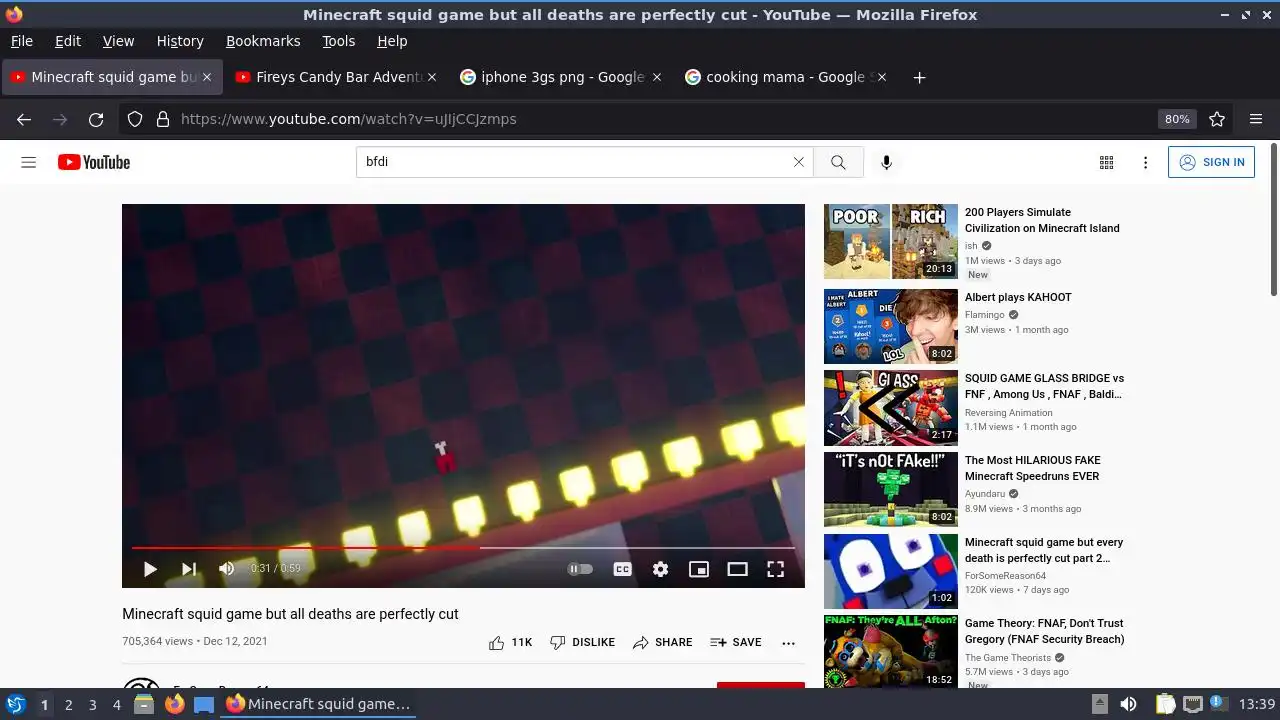Open the Edit menu
The image size is (1280, 720).
tap(68, 41)
